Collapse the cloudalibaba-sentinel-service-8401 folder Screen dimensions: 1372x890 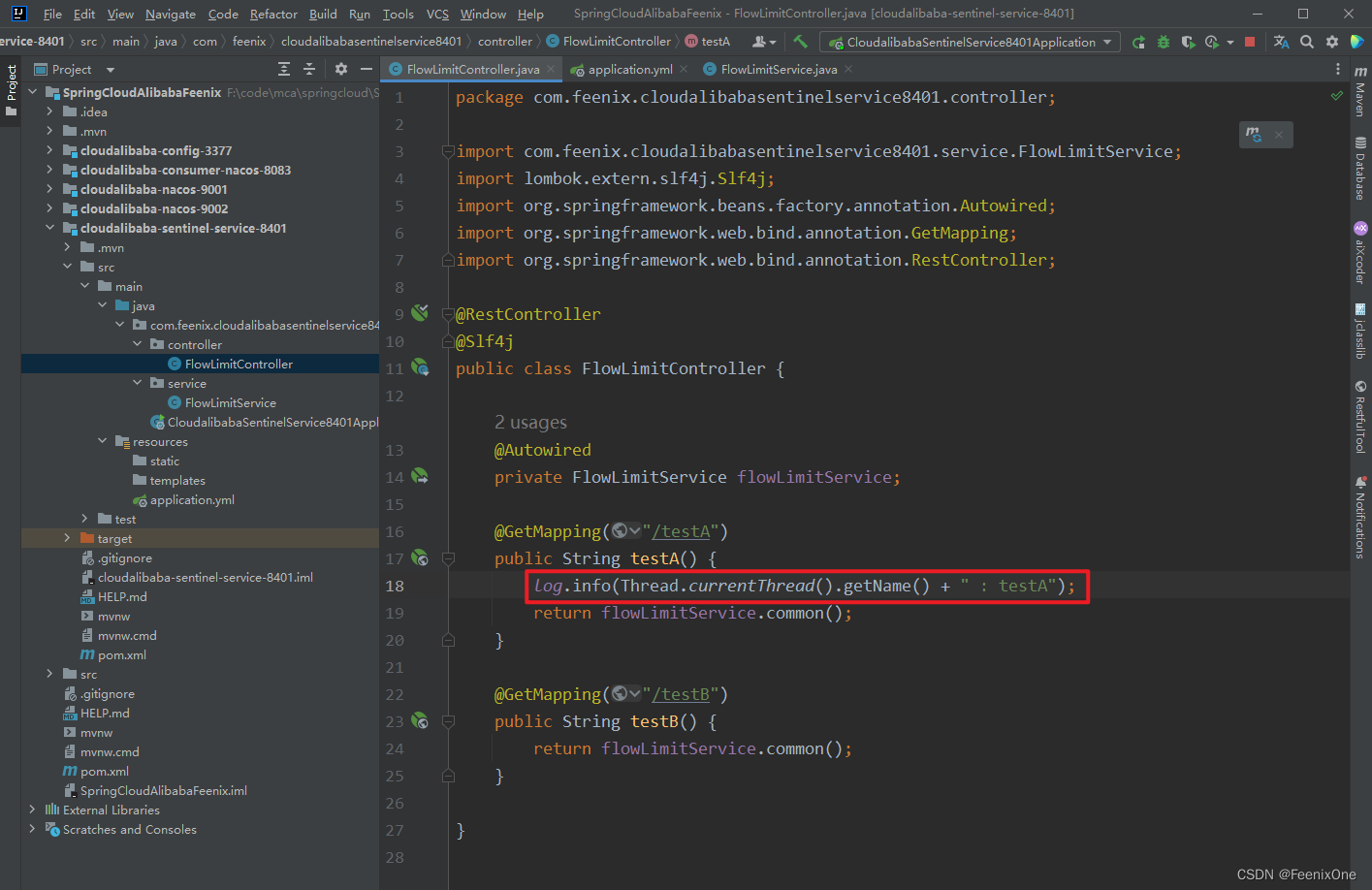point(49,228)
